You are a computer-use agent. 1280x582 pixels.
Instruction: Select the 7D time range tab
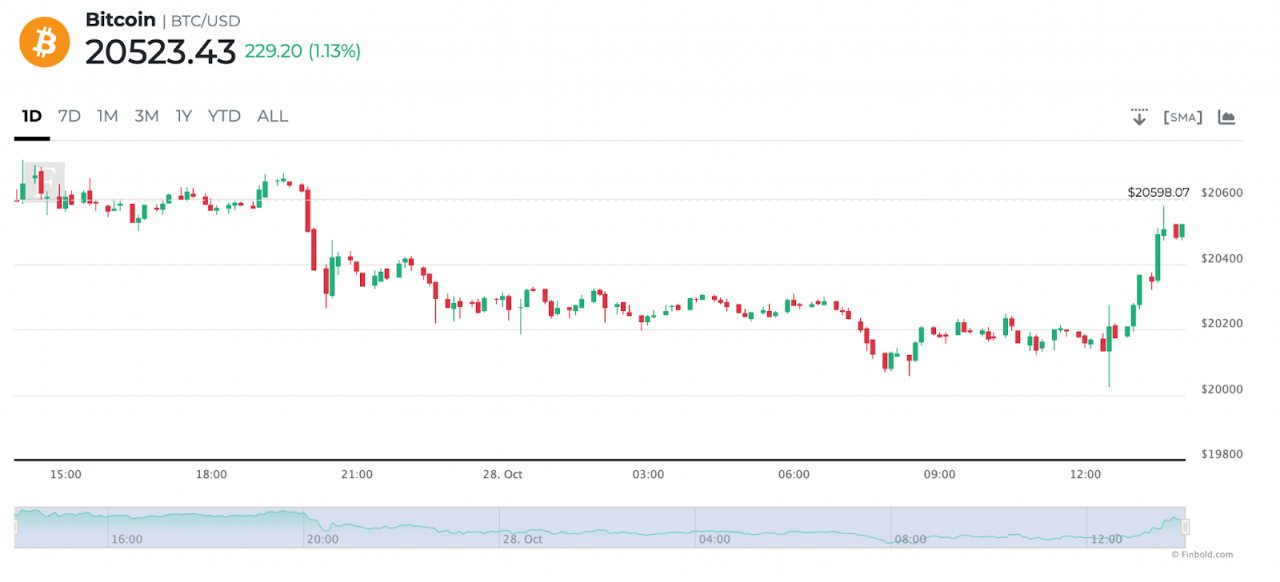pyautogui.click(x=69, y=116)
